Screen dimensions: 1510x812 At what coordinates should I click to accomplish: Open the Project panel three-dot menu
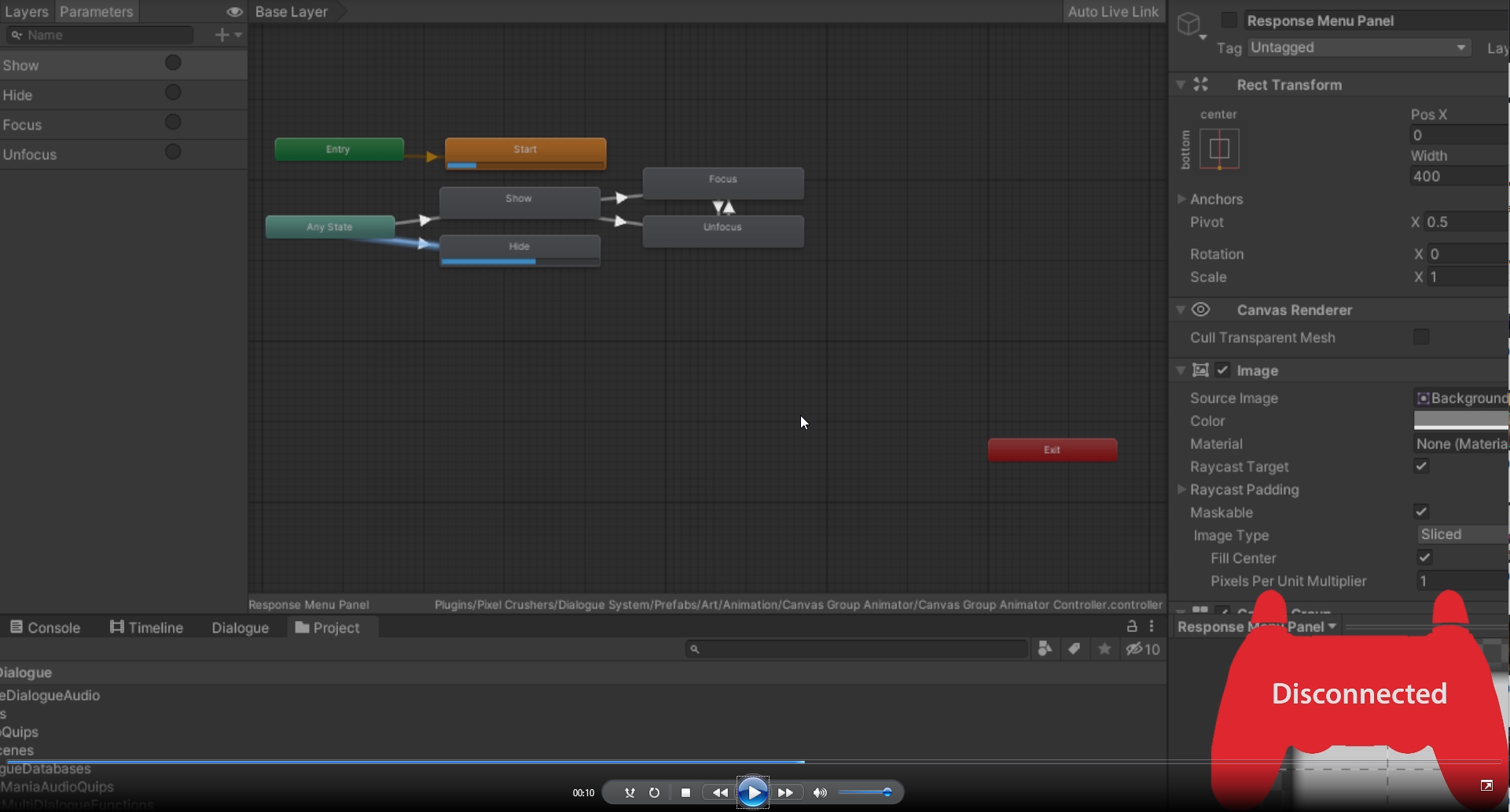point(1152,626)
